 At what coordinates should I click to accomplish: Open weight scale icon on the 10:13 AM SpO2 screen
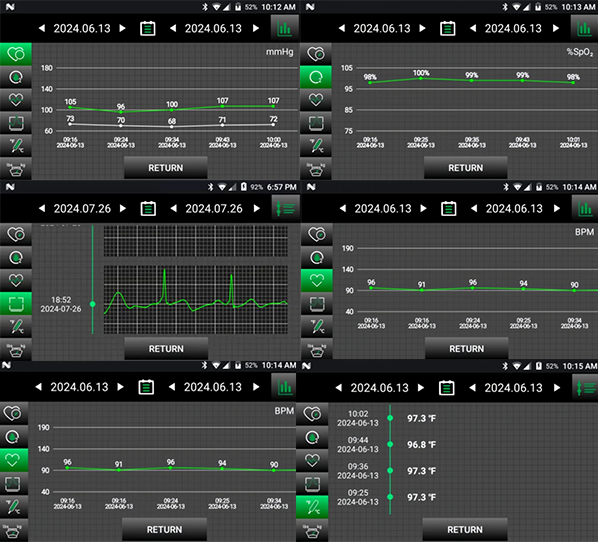coord(316,169)
